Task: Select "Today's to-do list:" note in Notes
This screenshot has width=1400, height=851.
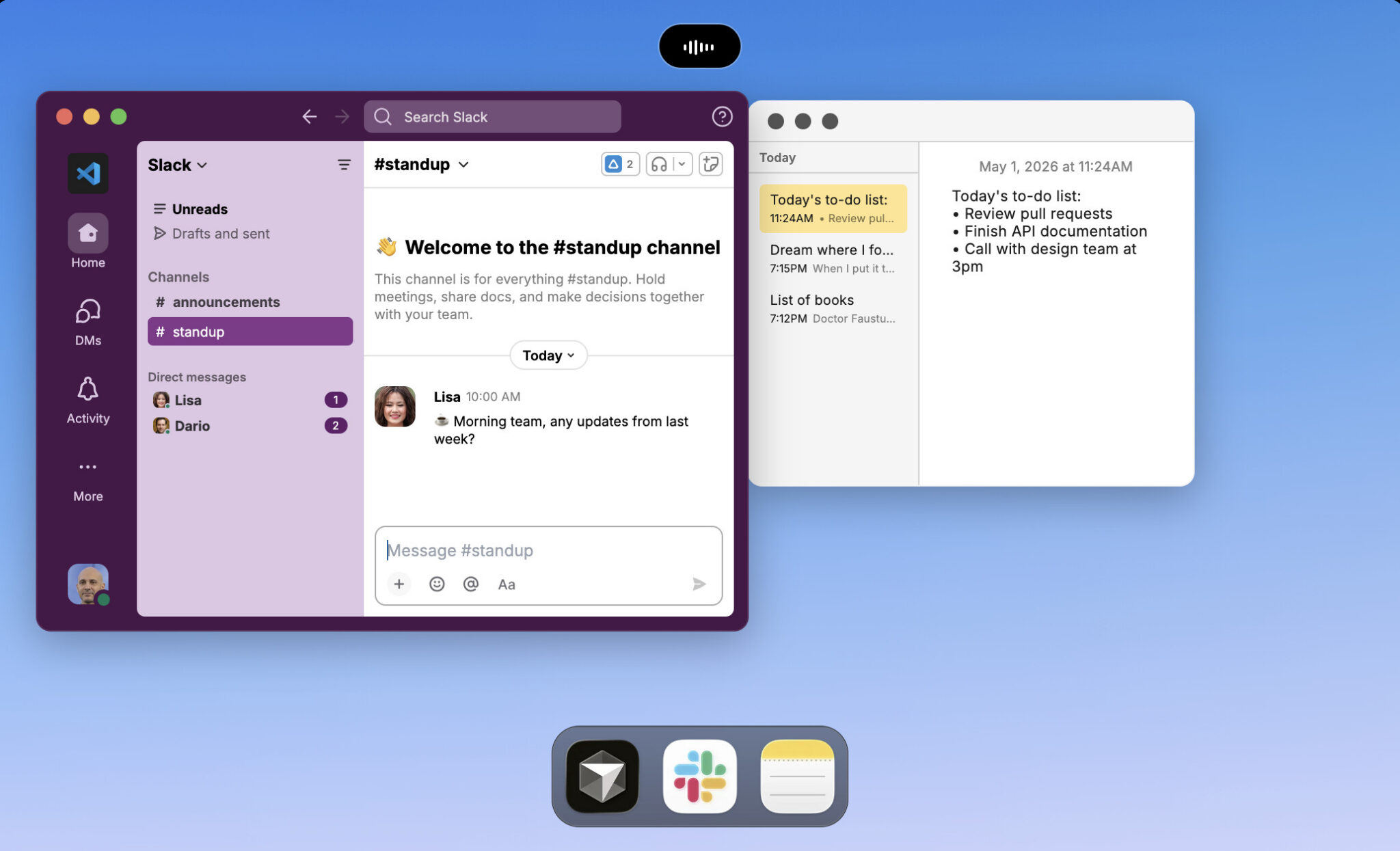Action: click(833, 208)
